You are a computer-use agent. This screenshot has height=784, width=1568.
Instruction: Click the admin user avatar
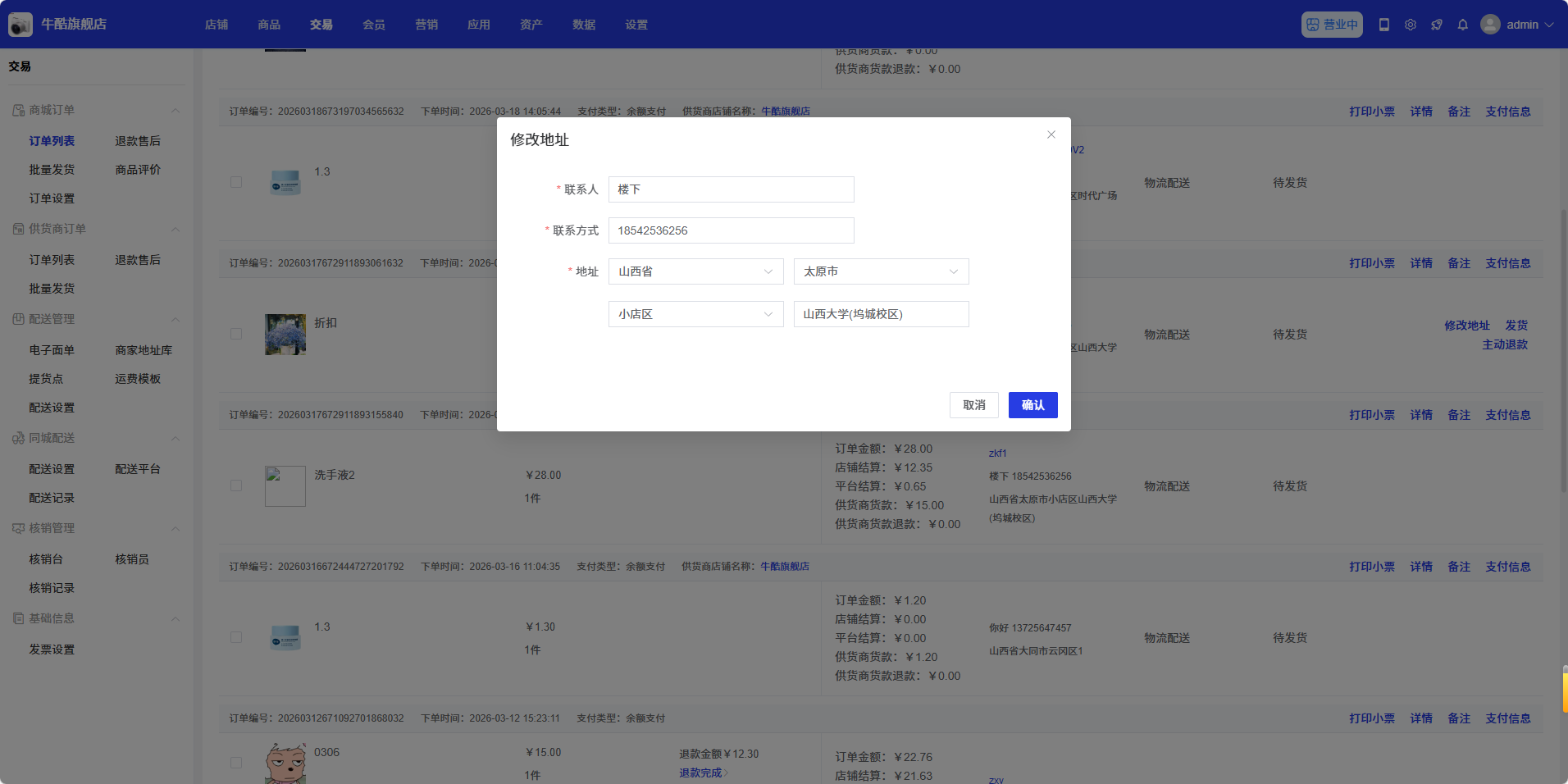click(1490, 25)
